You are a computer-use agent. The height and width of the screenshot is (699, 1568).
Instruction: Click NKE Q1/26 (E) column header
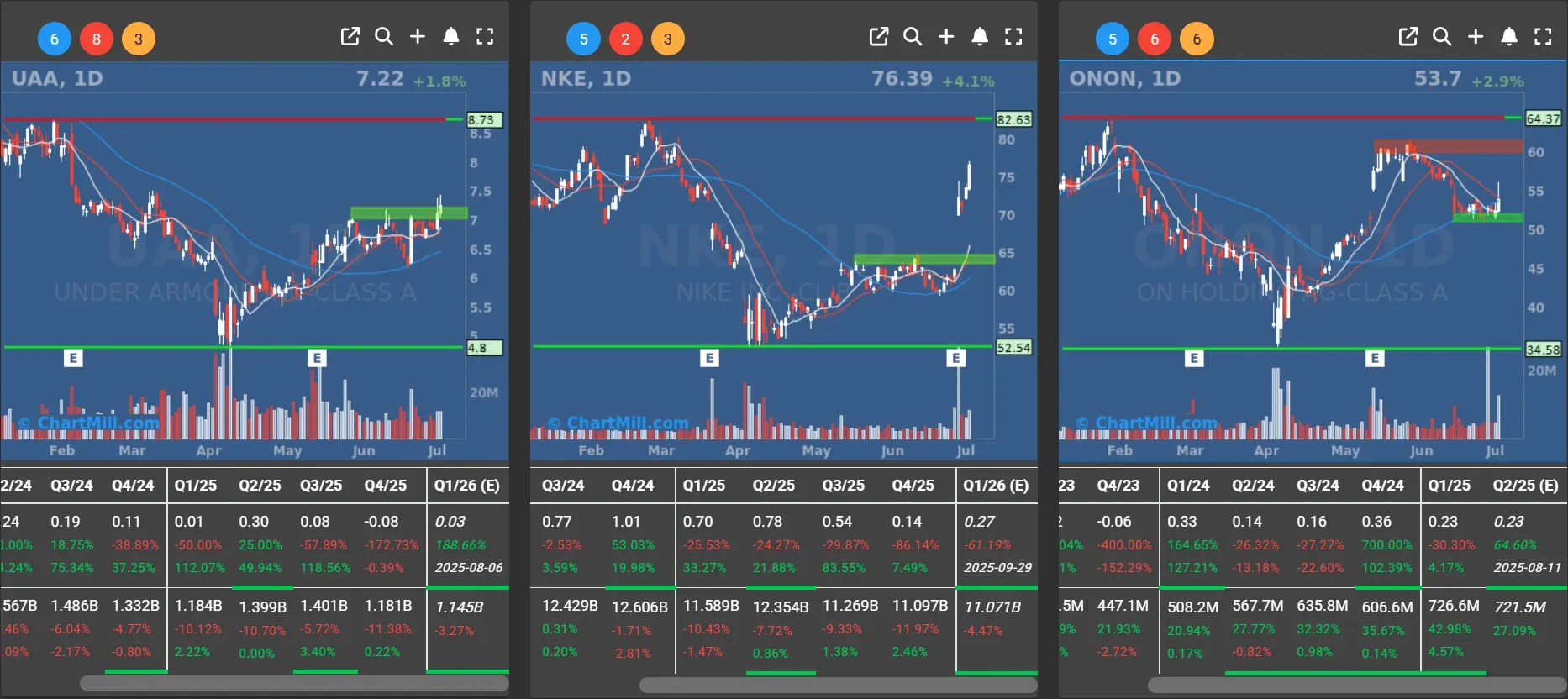(x=996, y=486)
